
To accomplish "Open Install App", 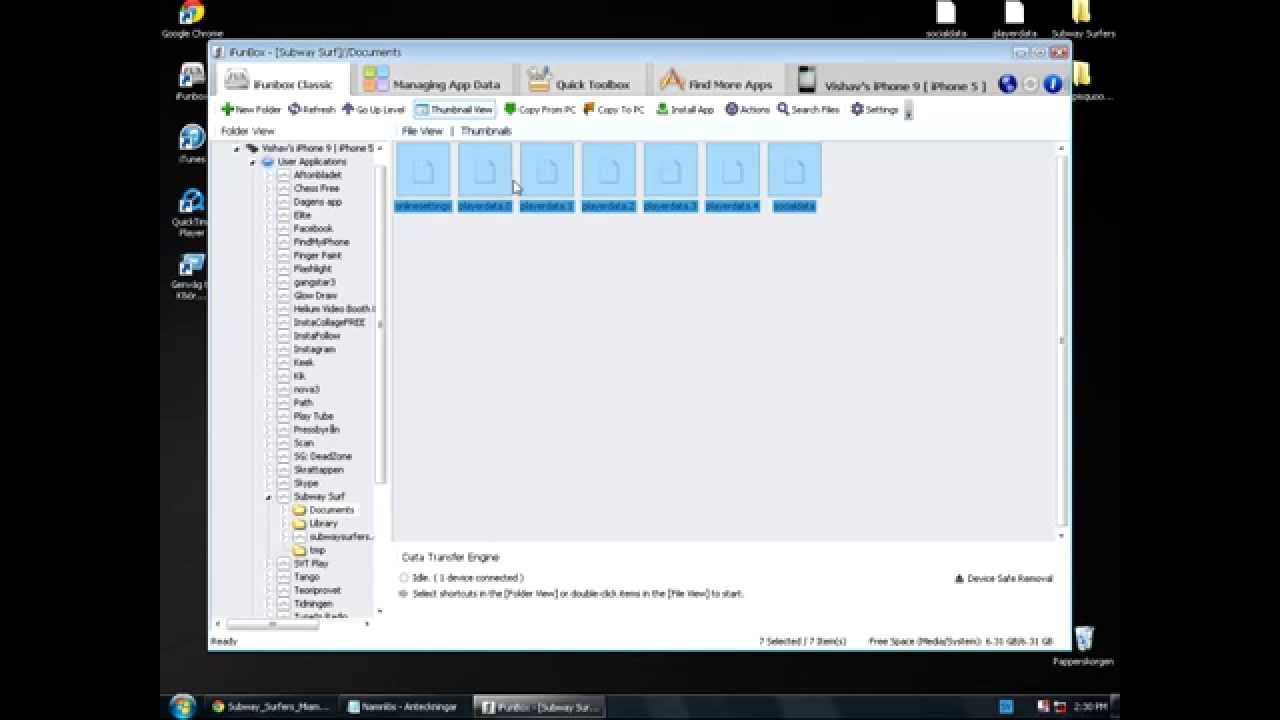I will coord(685,110).
